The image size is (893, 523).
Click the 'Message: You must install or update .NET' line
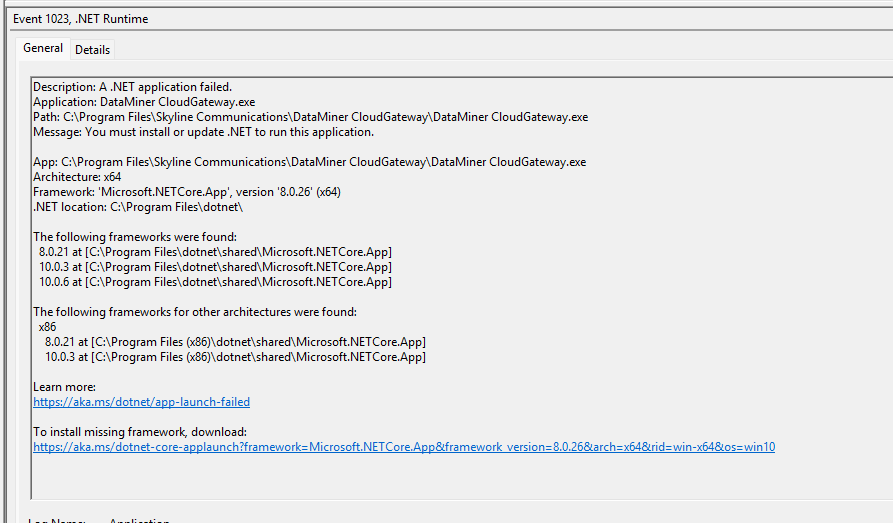pos(203,132)
